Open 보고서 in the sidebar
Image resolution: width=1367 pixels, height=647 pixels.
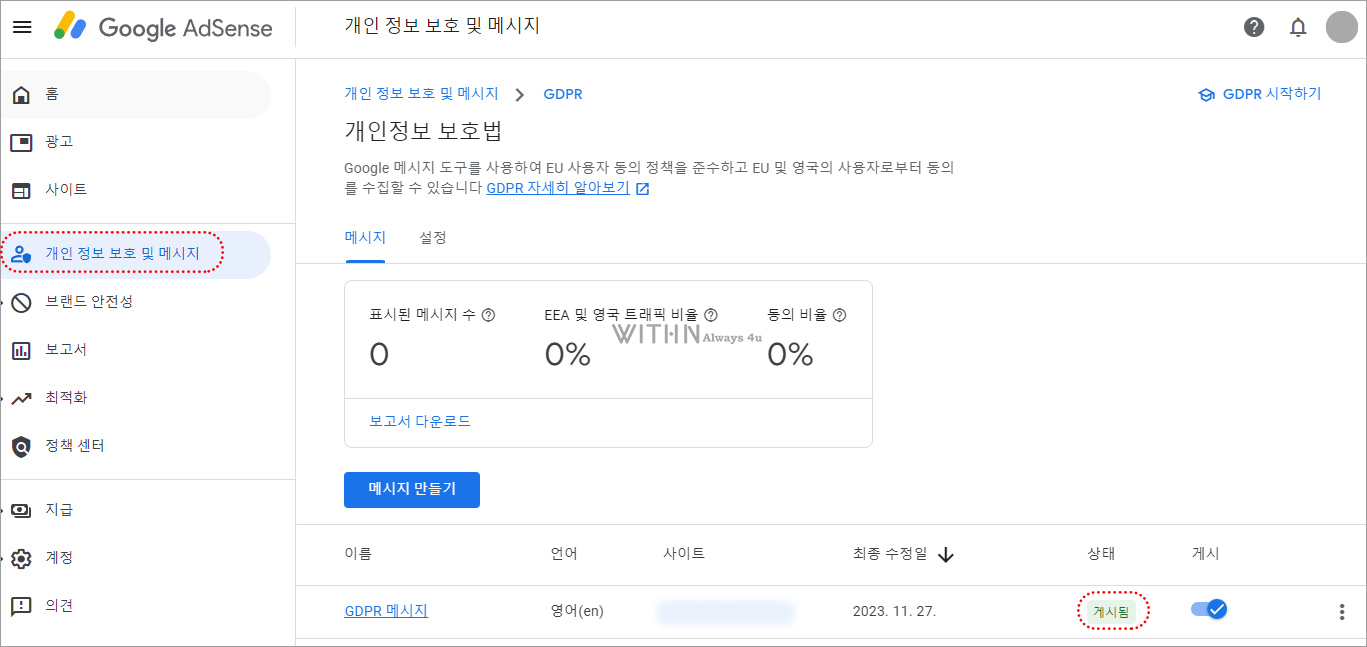[135, 350]
